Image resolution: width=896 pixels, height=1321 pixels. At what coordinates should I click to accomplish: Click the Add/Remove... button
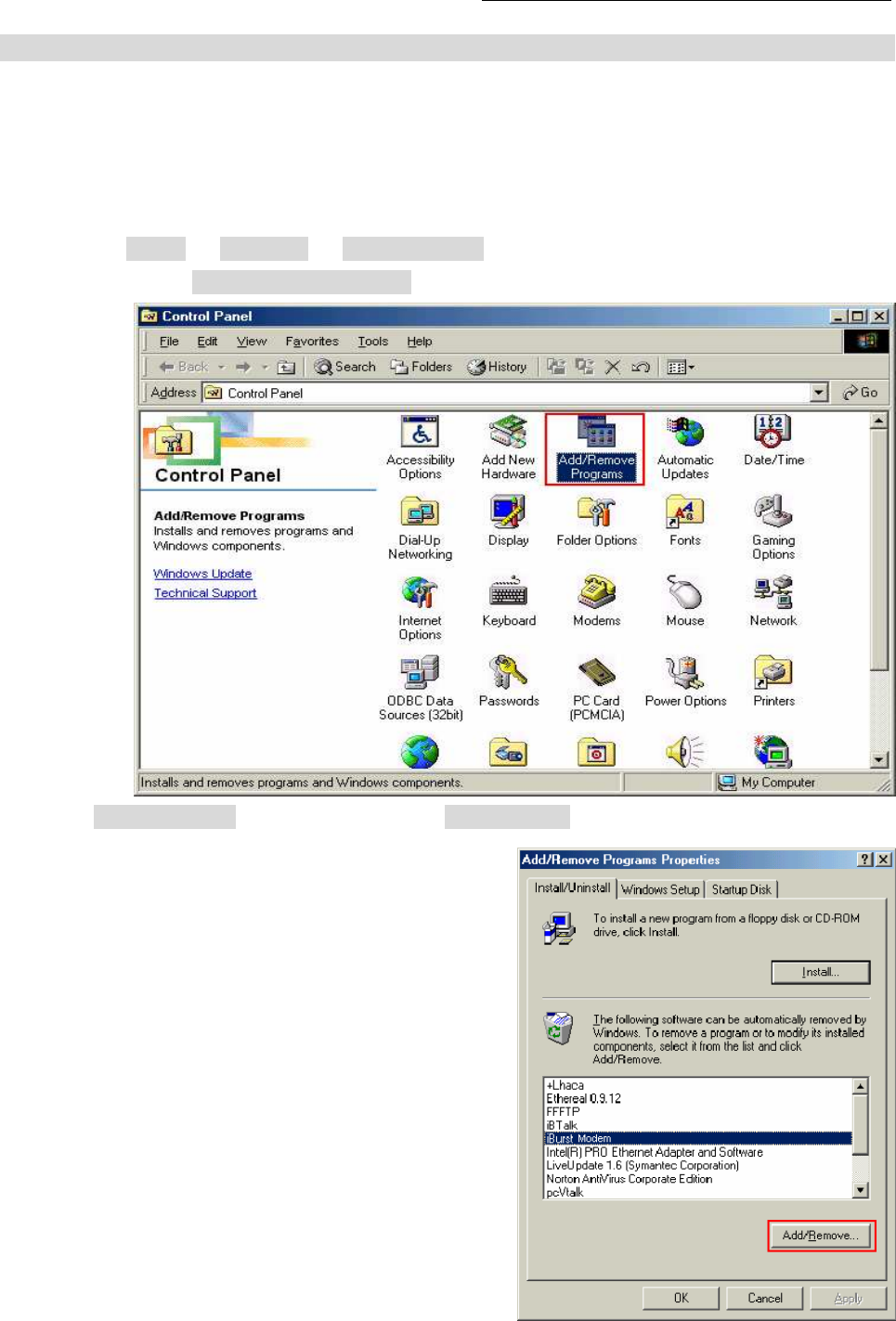tap(821, 1236)
